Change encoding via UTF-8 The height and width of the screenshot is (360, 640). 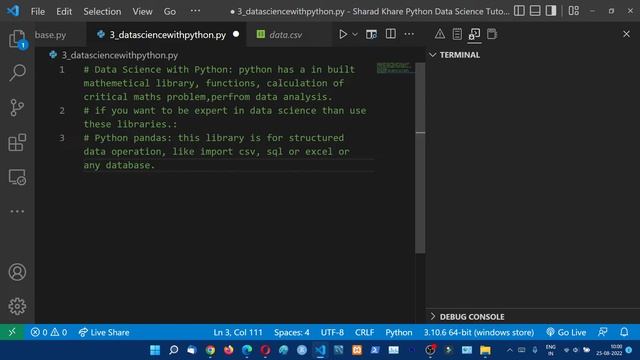(x=332, y=332)
